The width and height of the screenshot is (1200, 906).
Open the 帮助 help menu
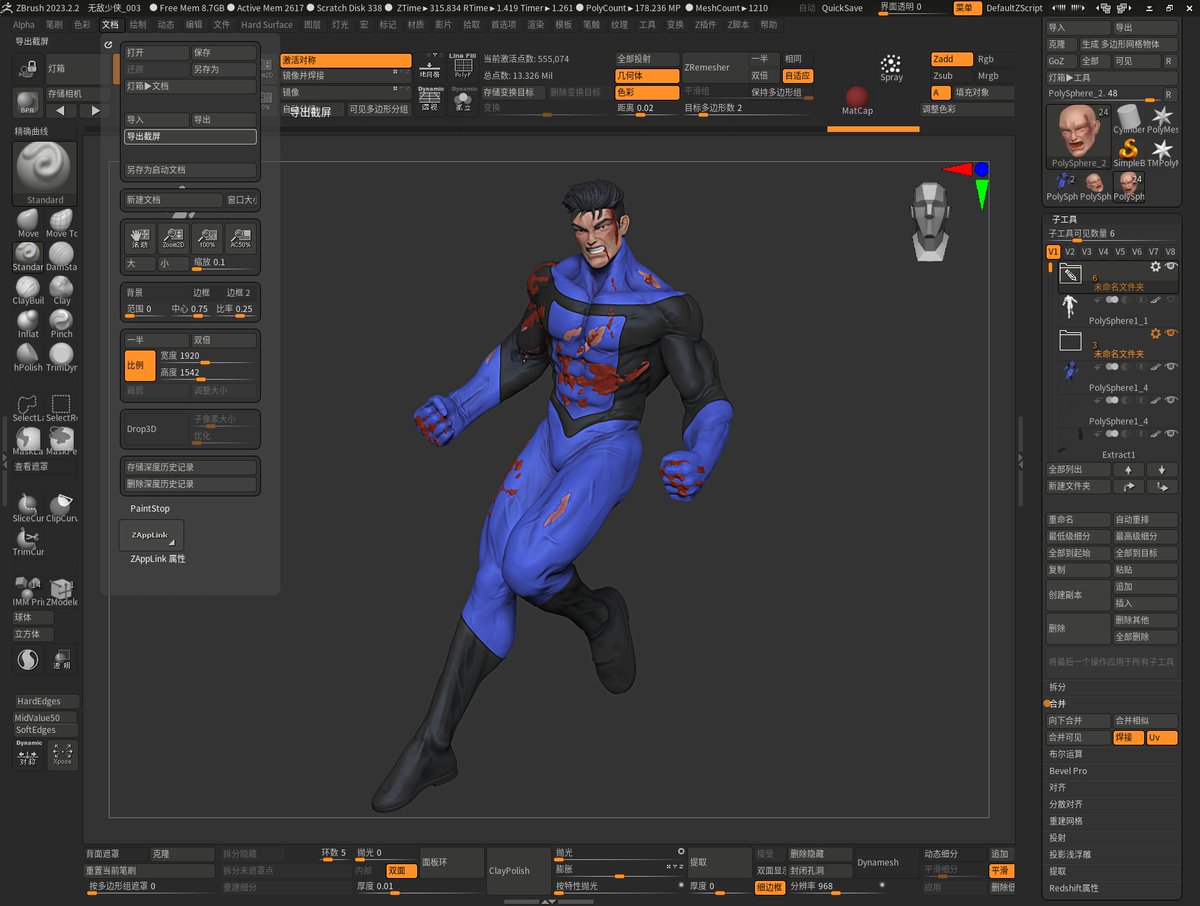[768, 24]
